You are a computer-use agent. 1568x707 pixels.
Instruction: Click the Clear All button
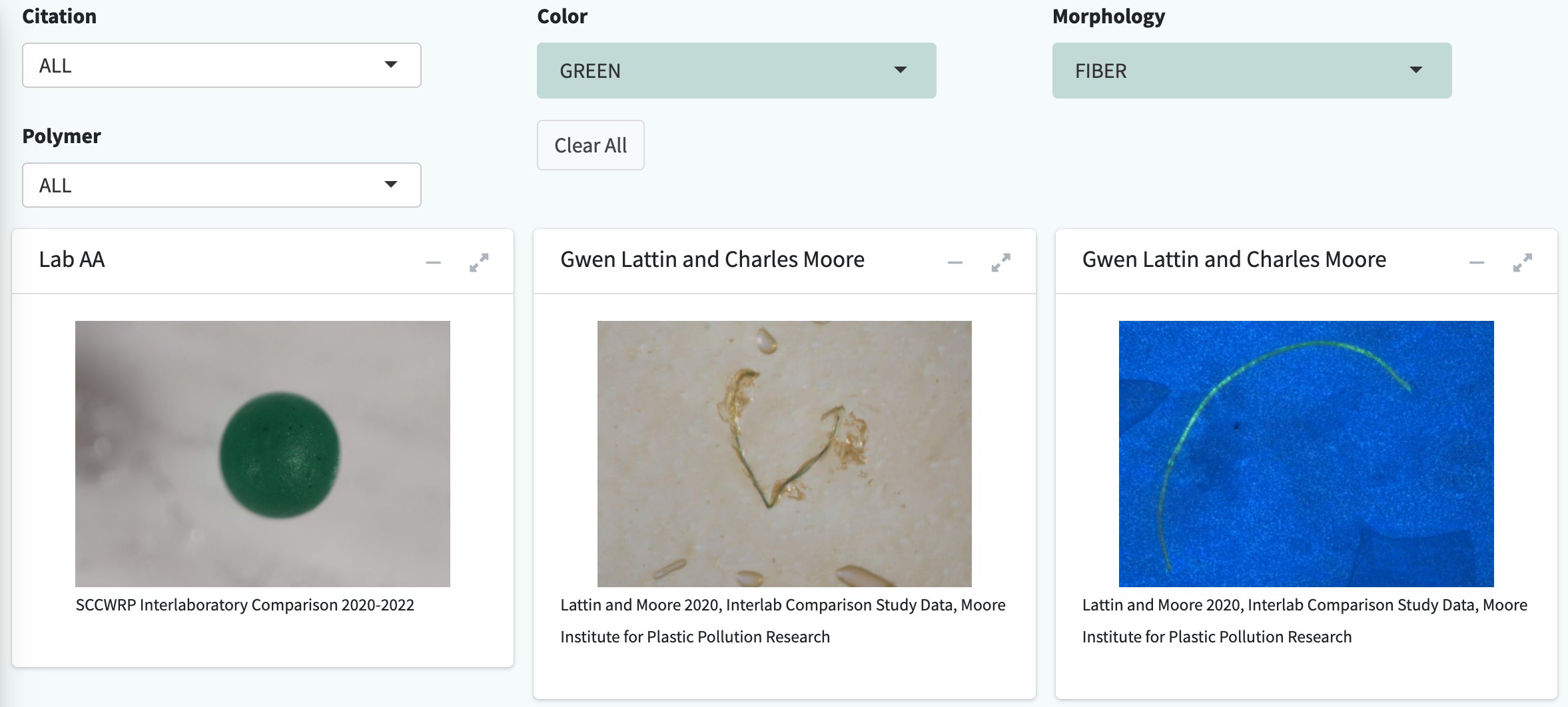point(591,145)
